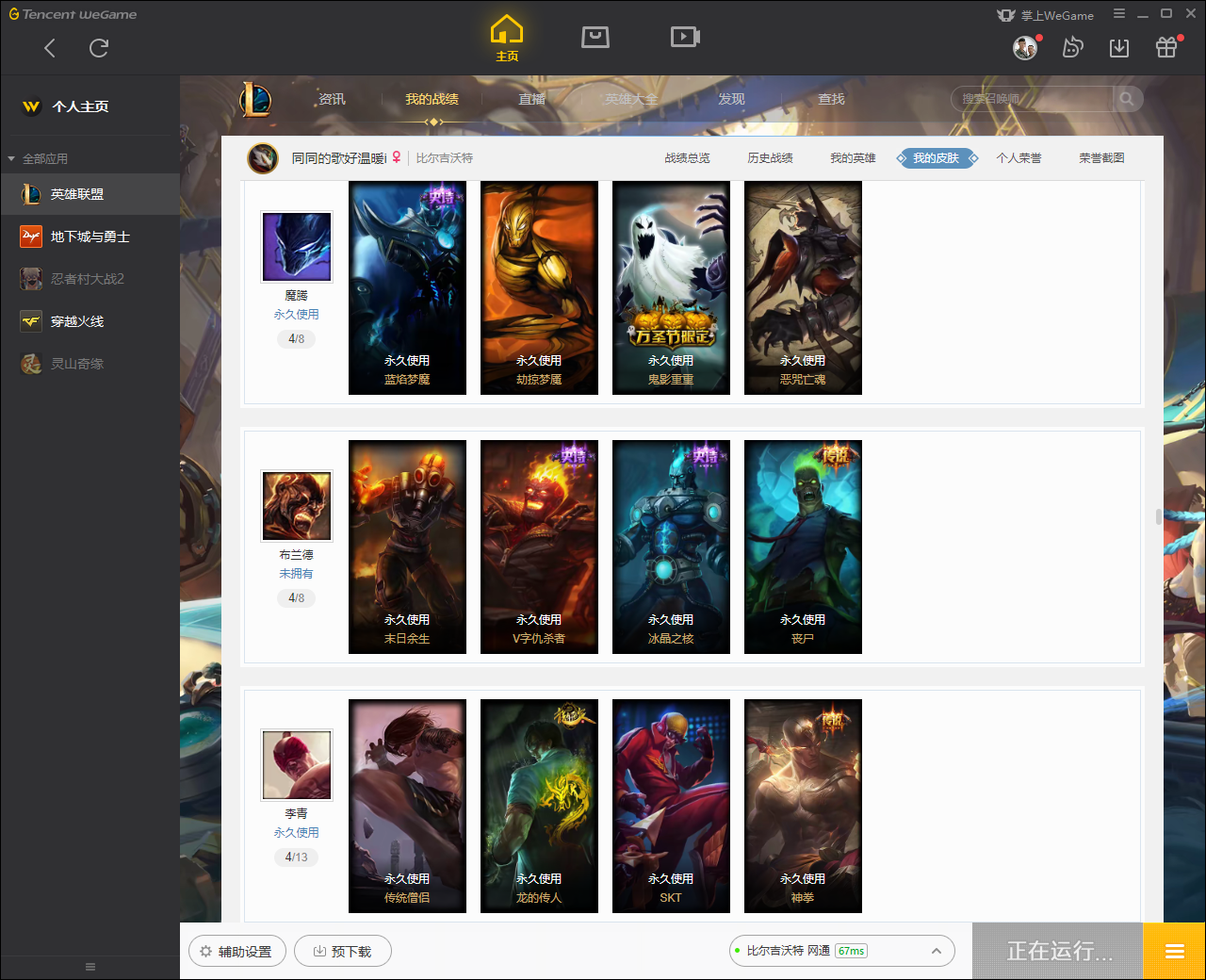This screenshot has height=980, width=1206.
Task: Open the 传统僧侣 skin card
Action: pos(407,806)
